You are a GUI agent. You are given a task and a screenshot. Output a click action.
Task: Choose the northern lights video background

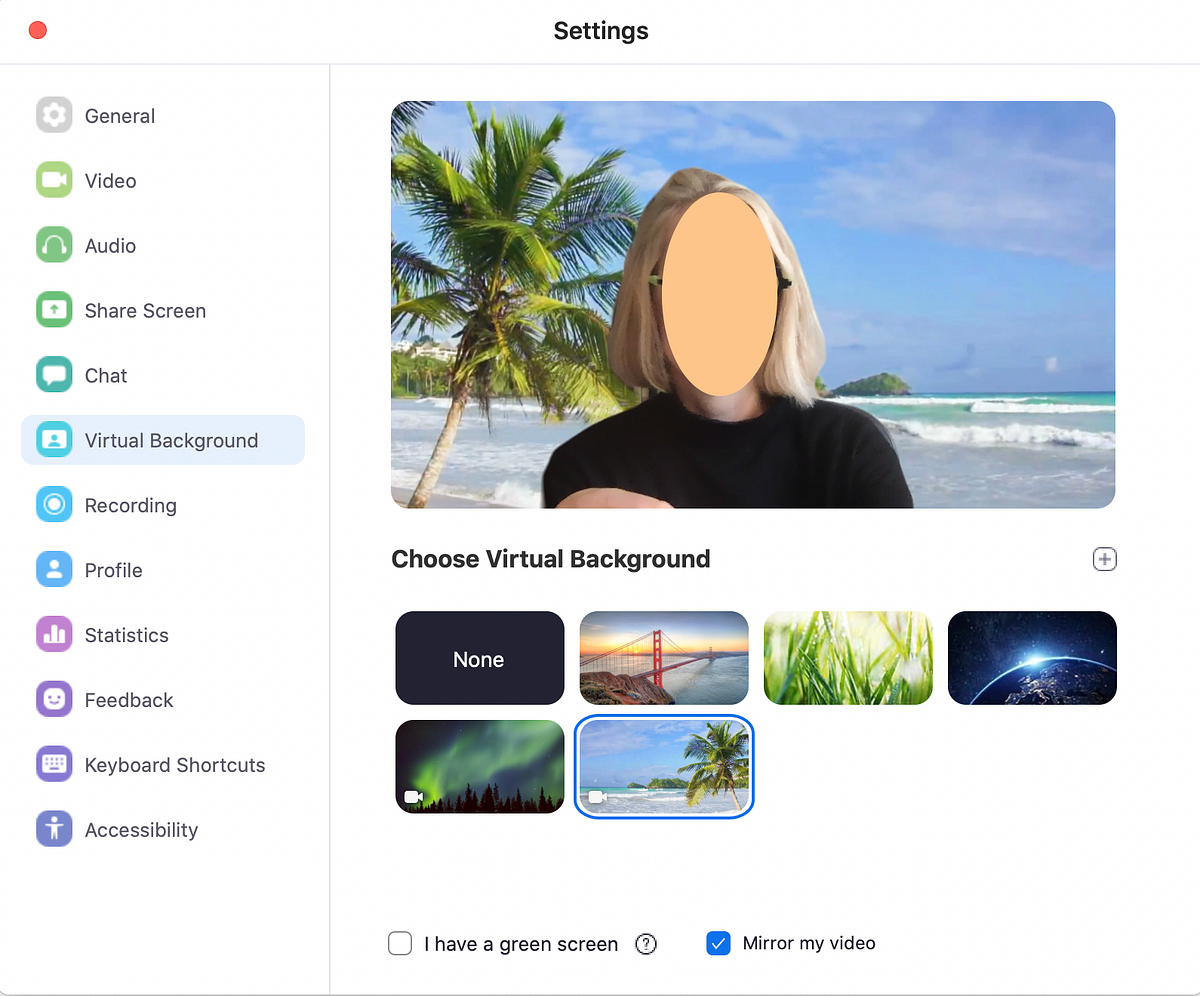pyautogui.click(x=480, y=767)
